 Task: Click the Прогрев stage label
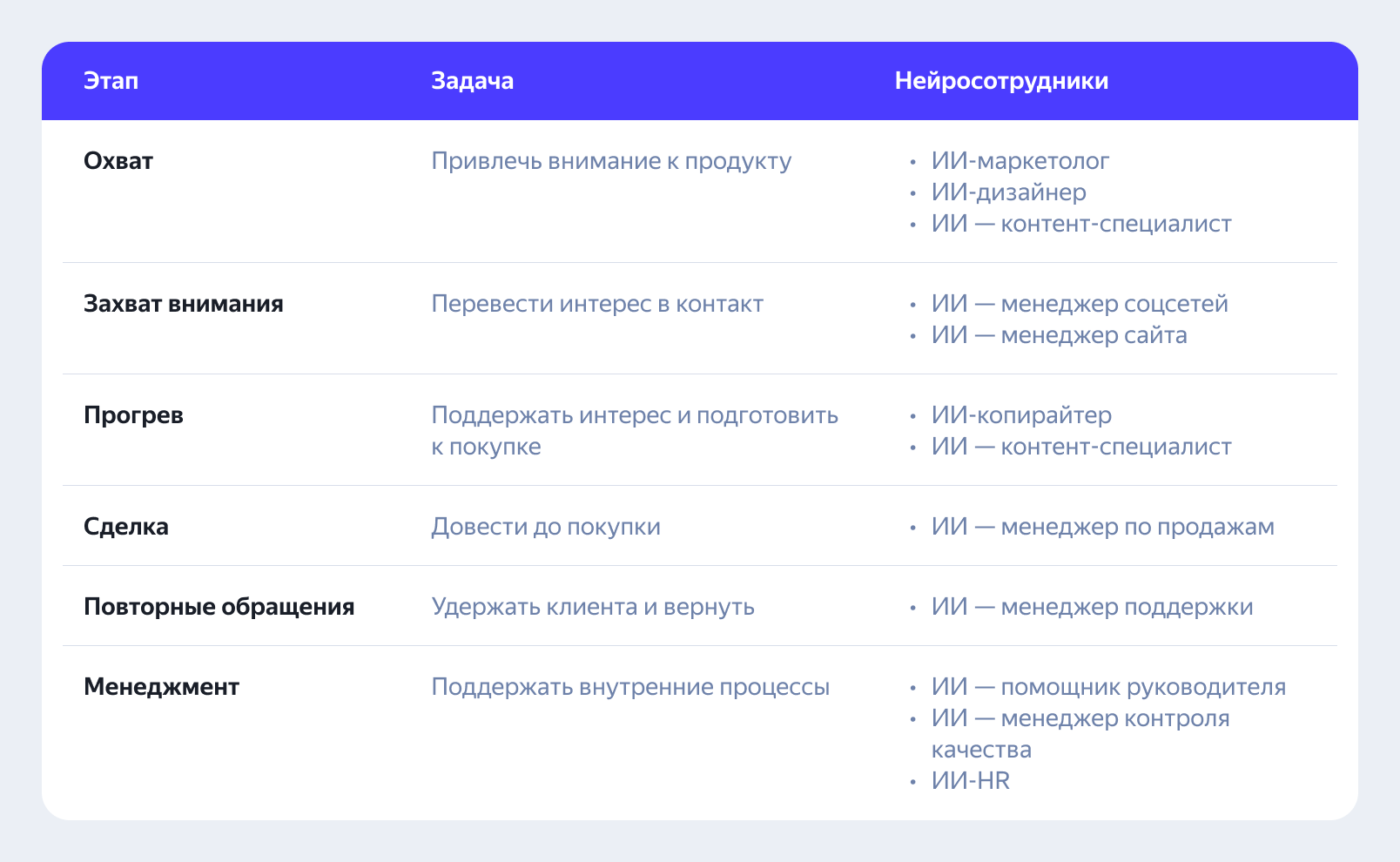(x=133, y=415)
